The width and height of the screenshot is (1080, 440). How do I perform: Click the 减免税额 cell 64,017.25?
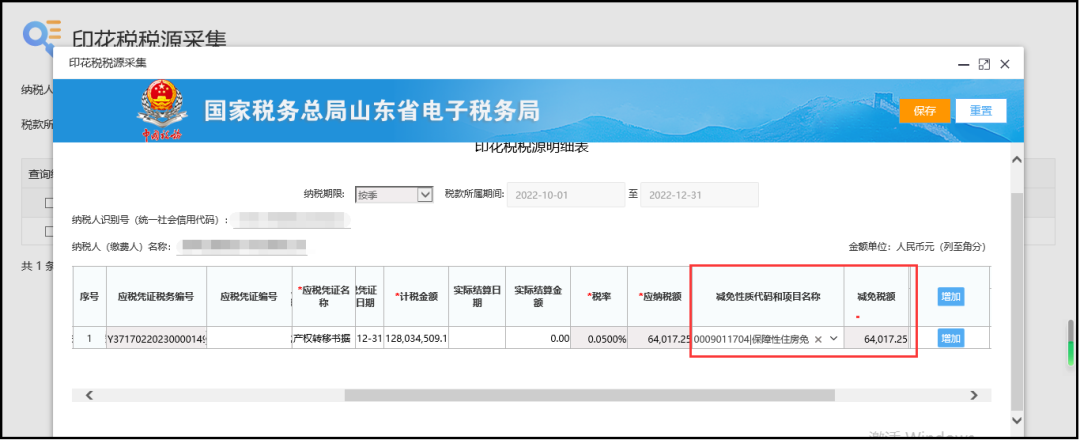(x=876, y=338)
